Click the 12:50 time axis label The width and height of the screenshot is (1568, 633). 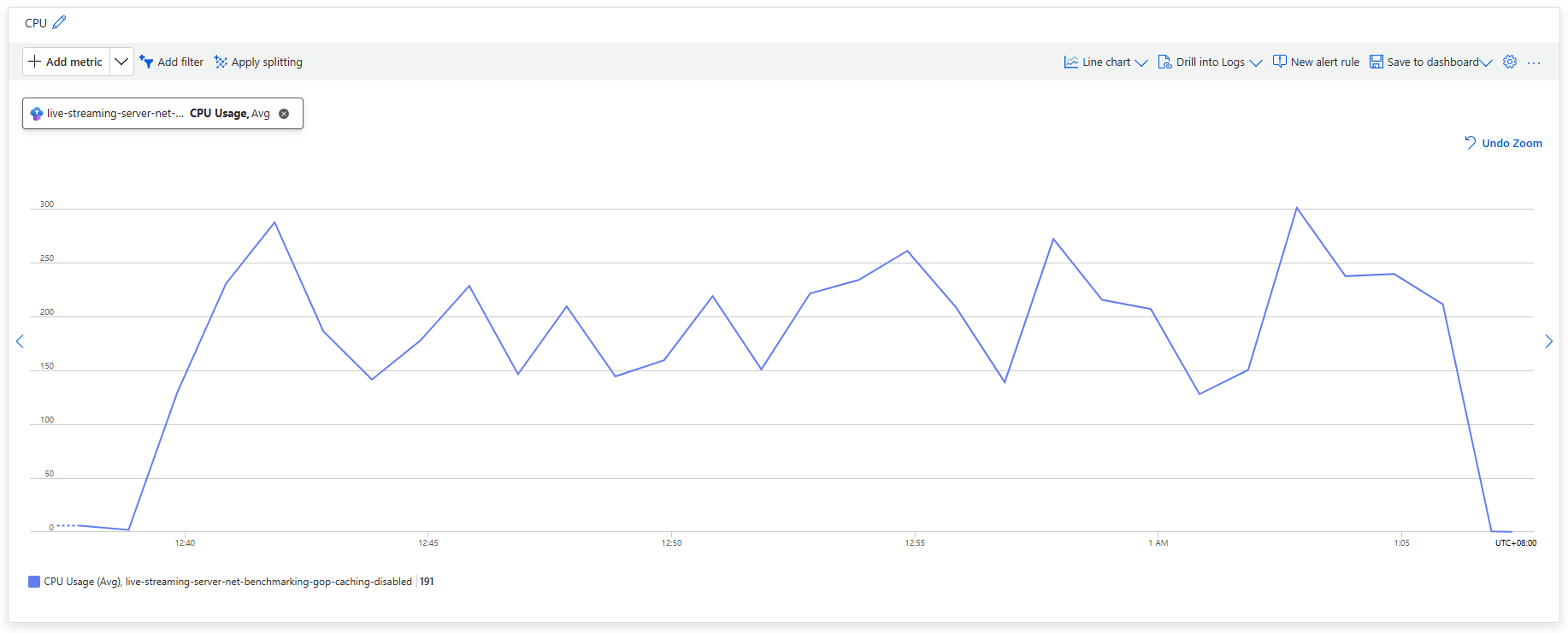click(x=671, y=543)
